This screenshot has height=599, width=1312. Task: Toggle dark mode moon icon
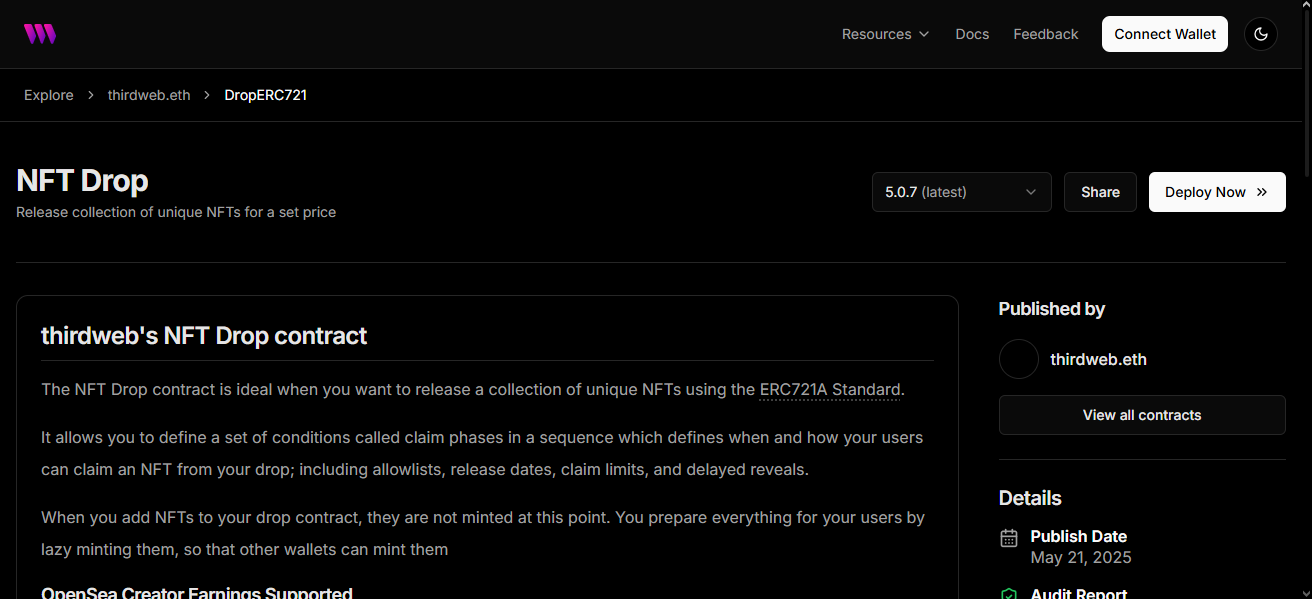coord(1261,34)
